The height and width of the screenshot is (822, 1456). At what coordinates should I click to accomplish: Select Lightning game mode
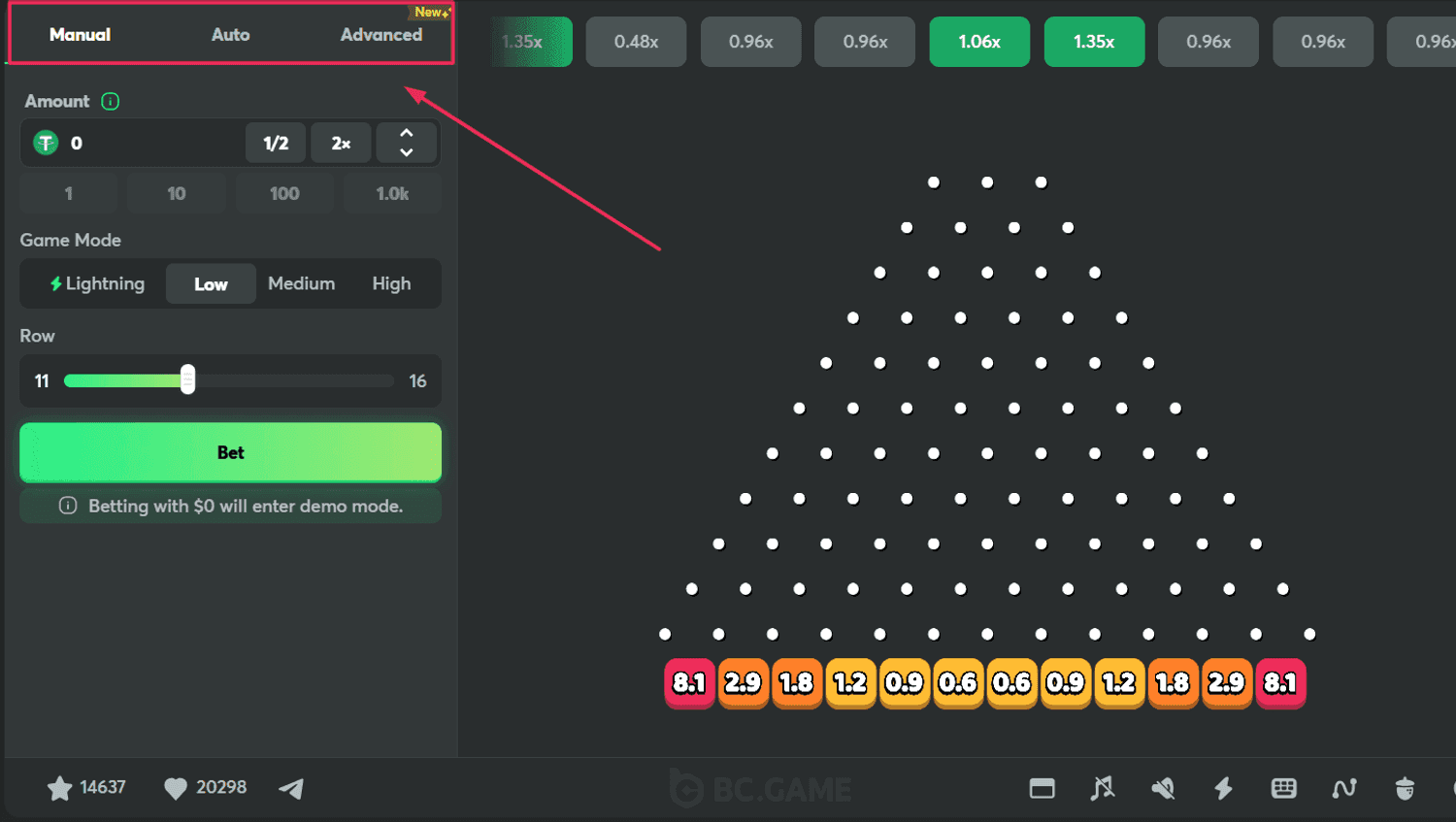(x=100, y=283)
